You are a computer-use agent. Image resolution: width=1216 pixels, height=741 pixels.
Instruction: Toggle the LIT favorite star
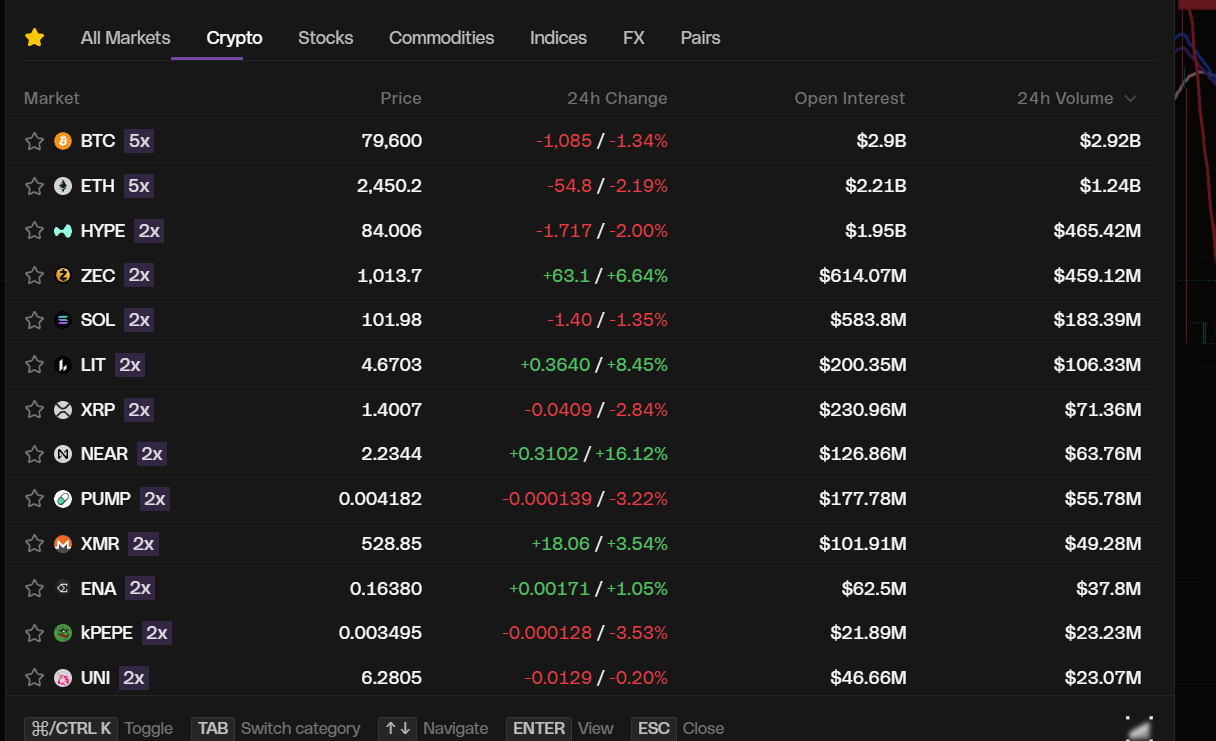[x=34, y=365]
